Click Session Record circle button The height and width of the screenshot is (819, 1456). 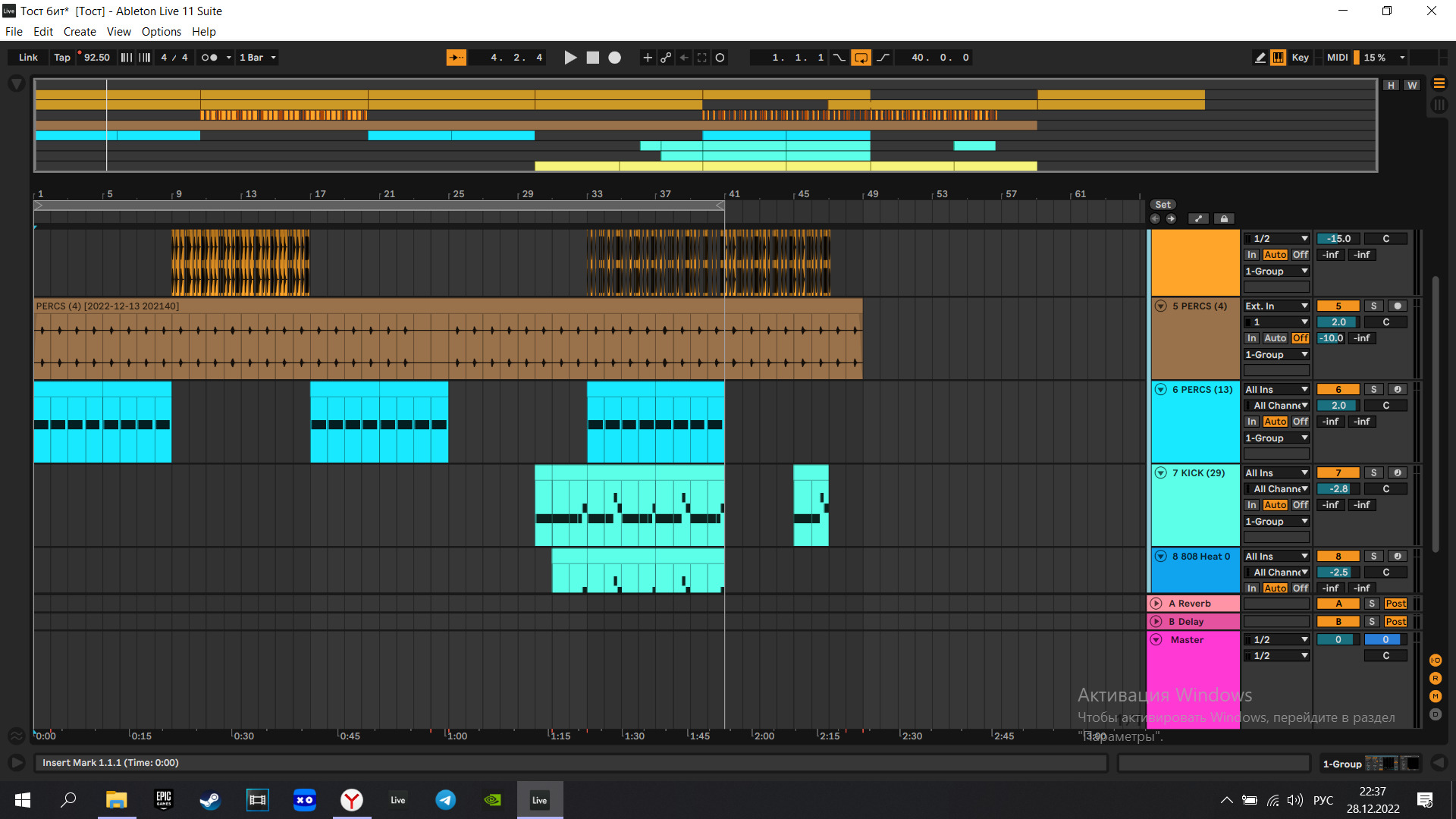(x=720, y=58)
